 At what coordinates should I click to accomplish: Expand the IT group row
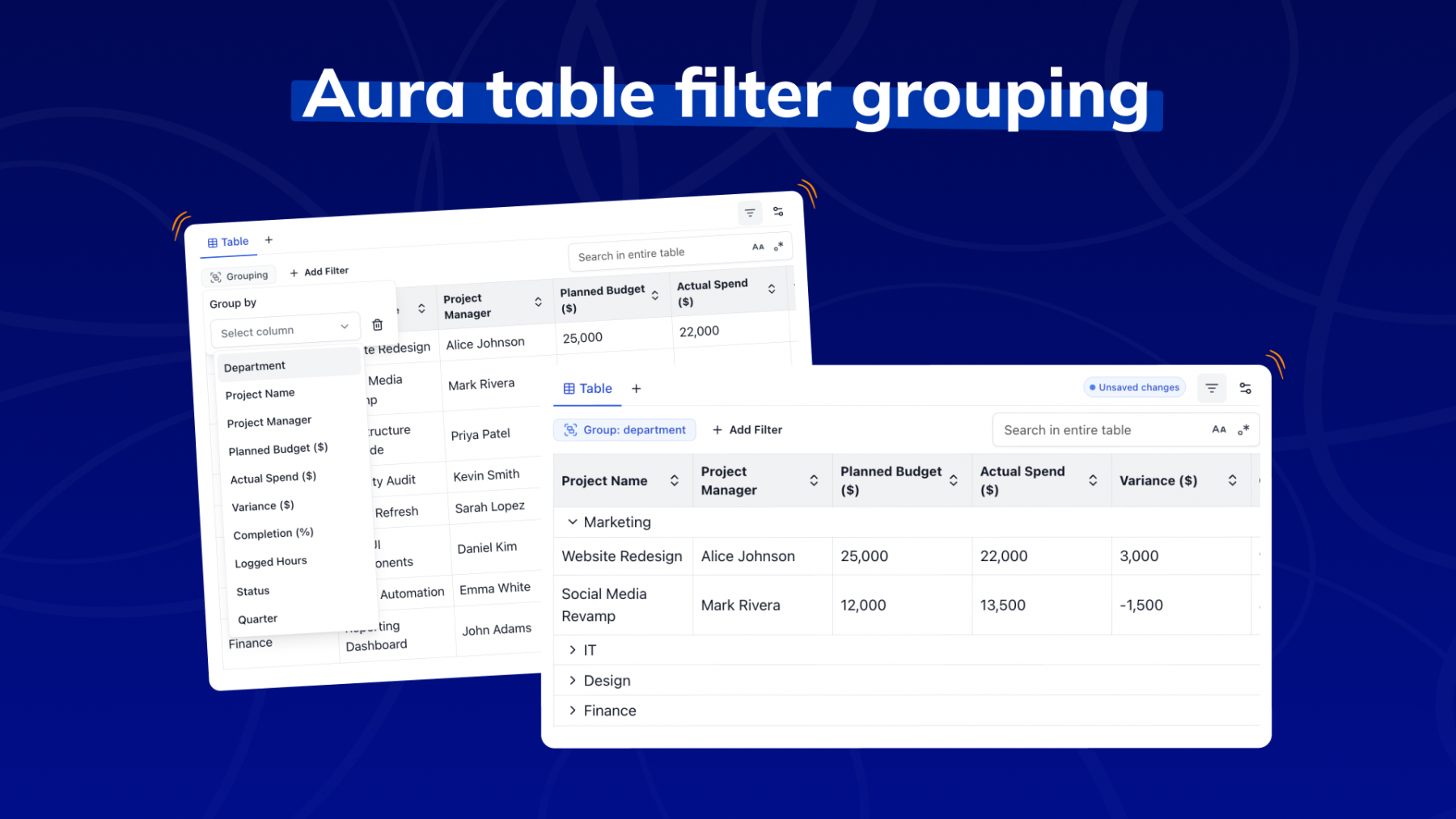coord(573,650)
